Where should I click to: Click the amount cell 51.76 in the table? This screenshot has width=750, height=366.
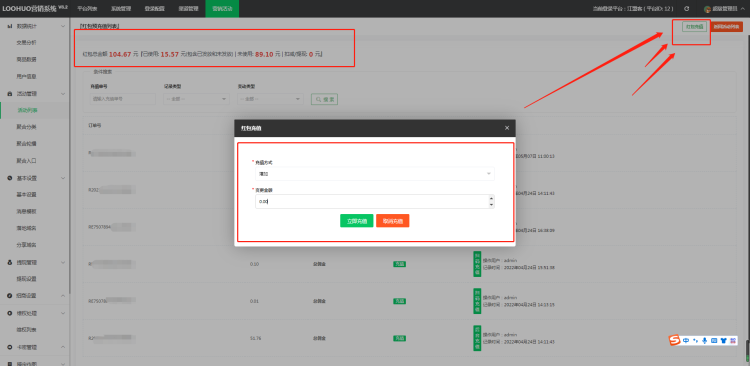(255, 338)
